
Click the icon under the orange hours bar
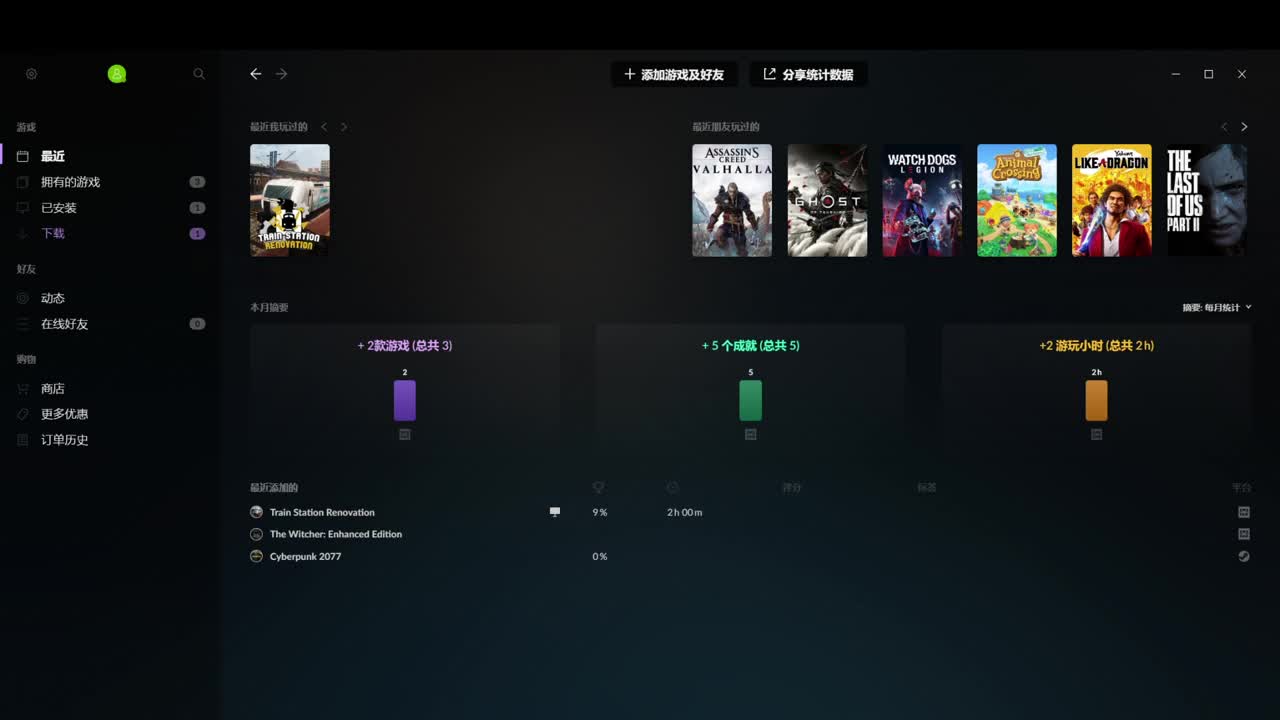pos(1097,435)
